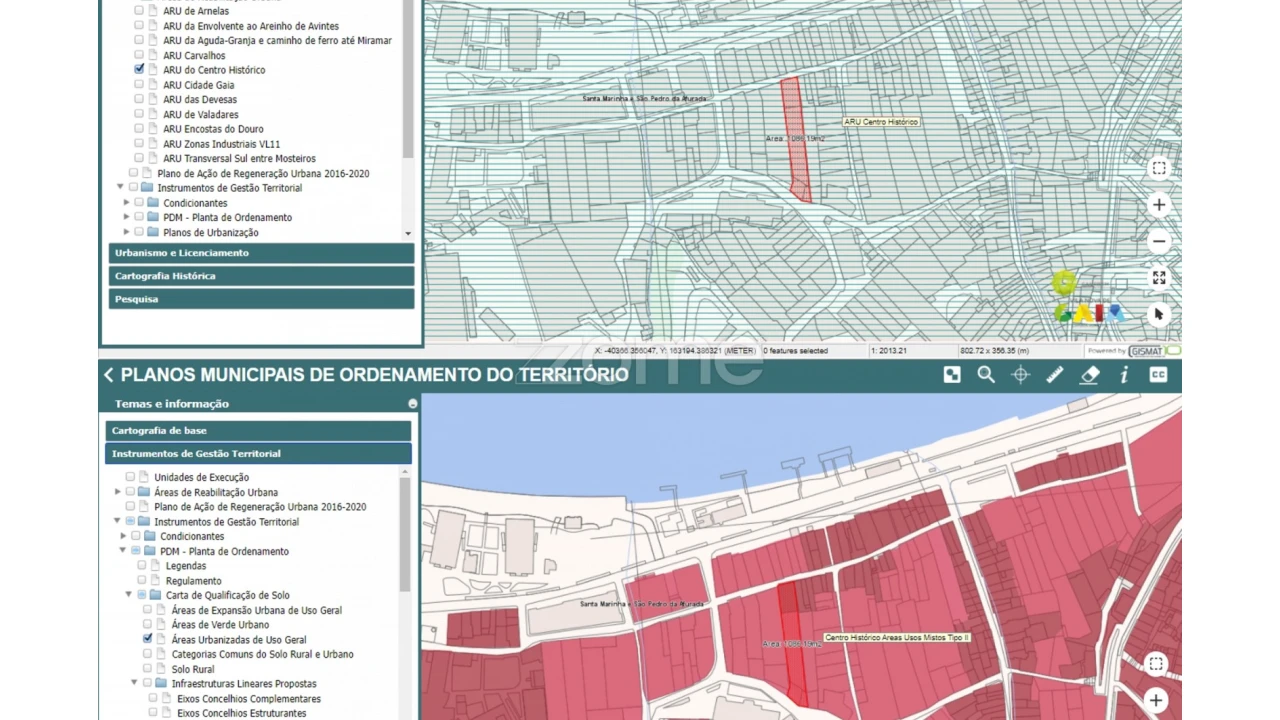Go back using Planos Municipais header arrow
This screenshot has height=720, width=1280.
click(x=109, y=375)
